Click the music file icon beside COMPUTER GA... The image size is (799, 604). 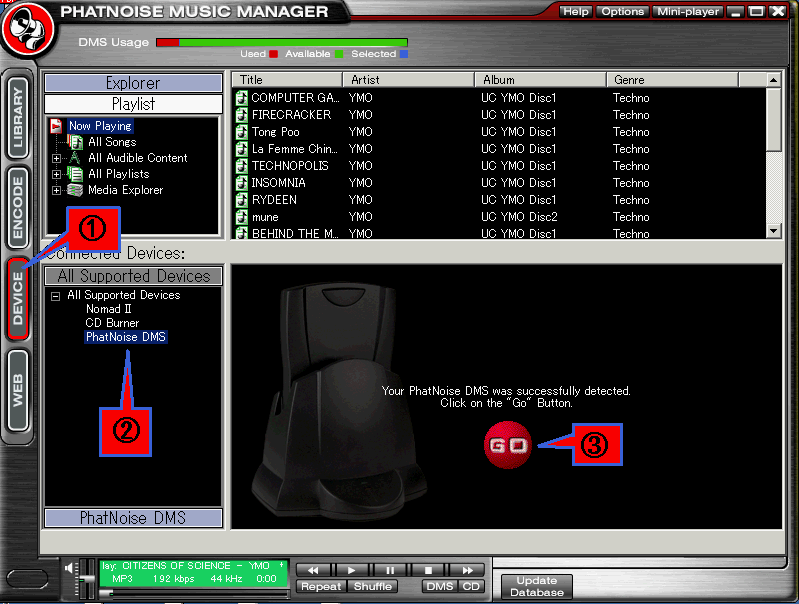pyautogui.click(x=242, y=98)
